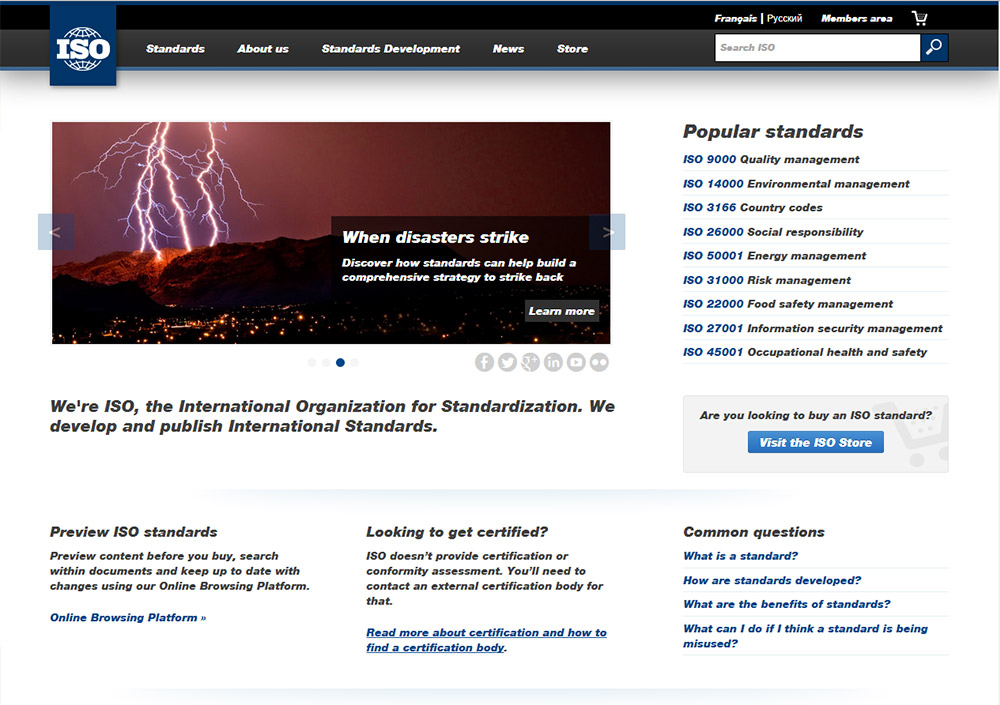
Task: Open ISO's YouTube icon
Action: pyautogui.click(x=576, y=362)
